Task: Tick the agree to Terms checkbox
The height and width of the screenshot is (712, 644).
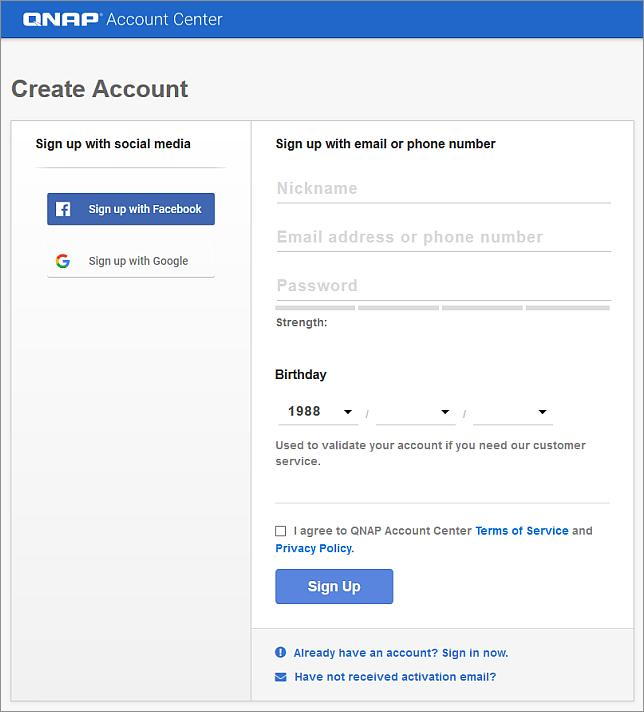Action: click(x=281, y=531)
